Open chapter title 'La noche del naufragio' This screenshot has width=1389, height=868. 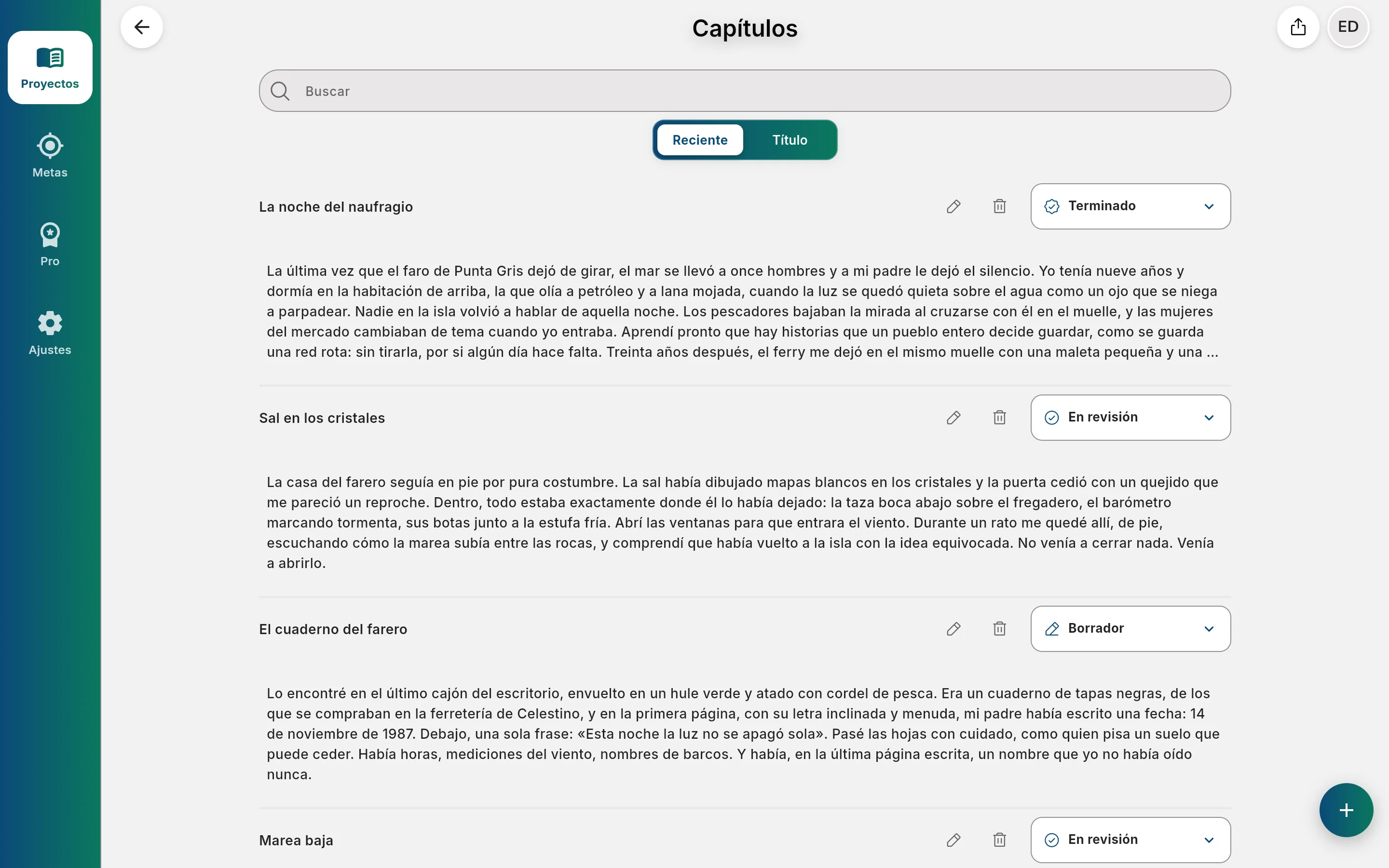click(x=336, y=207)
